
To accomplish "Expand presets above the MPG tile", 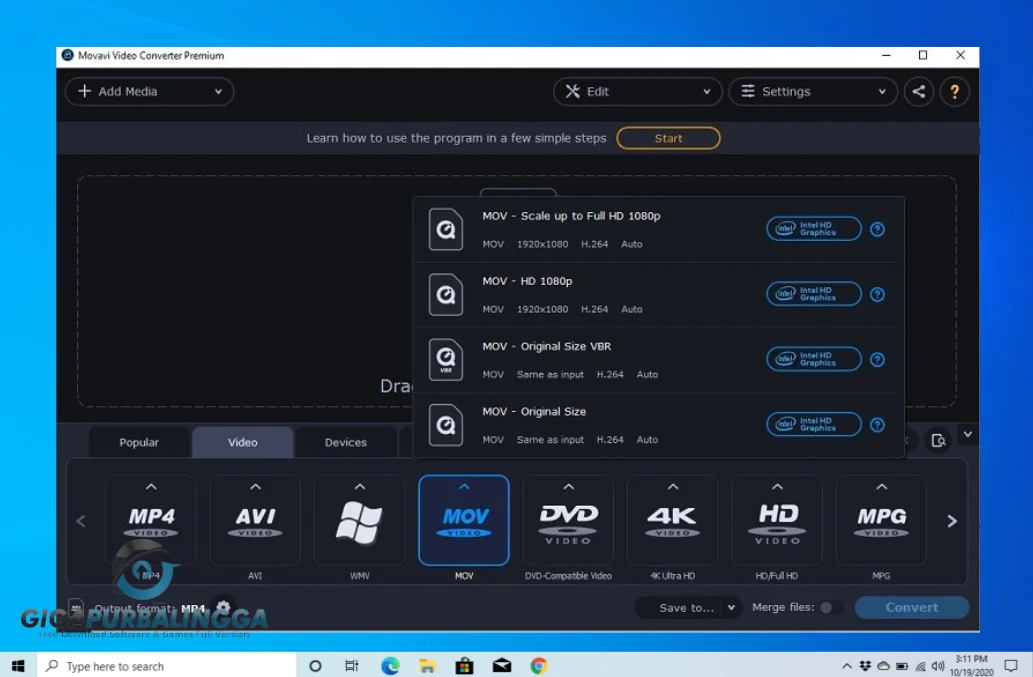I will pyautogui.click(x=881, y=487).
